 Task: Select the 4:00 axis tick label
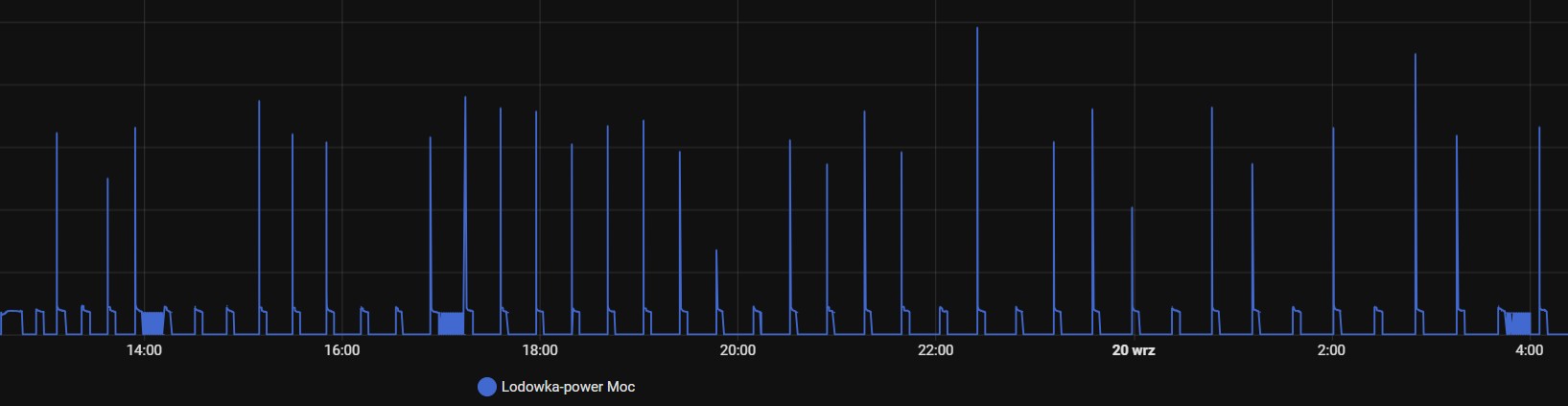coord(1529,350)
